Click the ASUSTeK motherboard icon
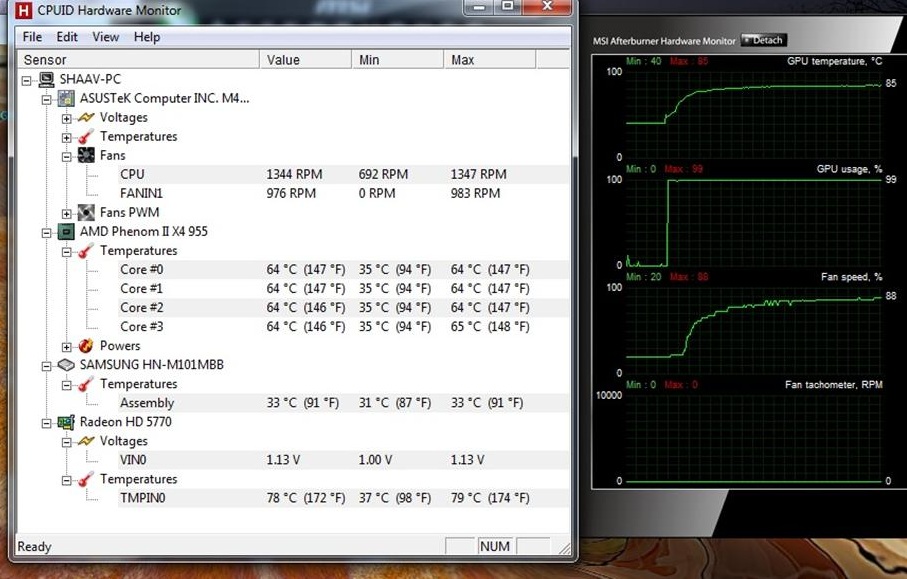The height and width of the screenshot is (579, 907). click(x=66, y=98)
